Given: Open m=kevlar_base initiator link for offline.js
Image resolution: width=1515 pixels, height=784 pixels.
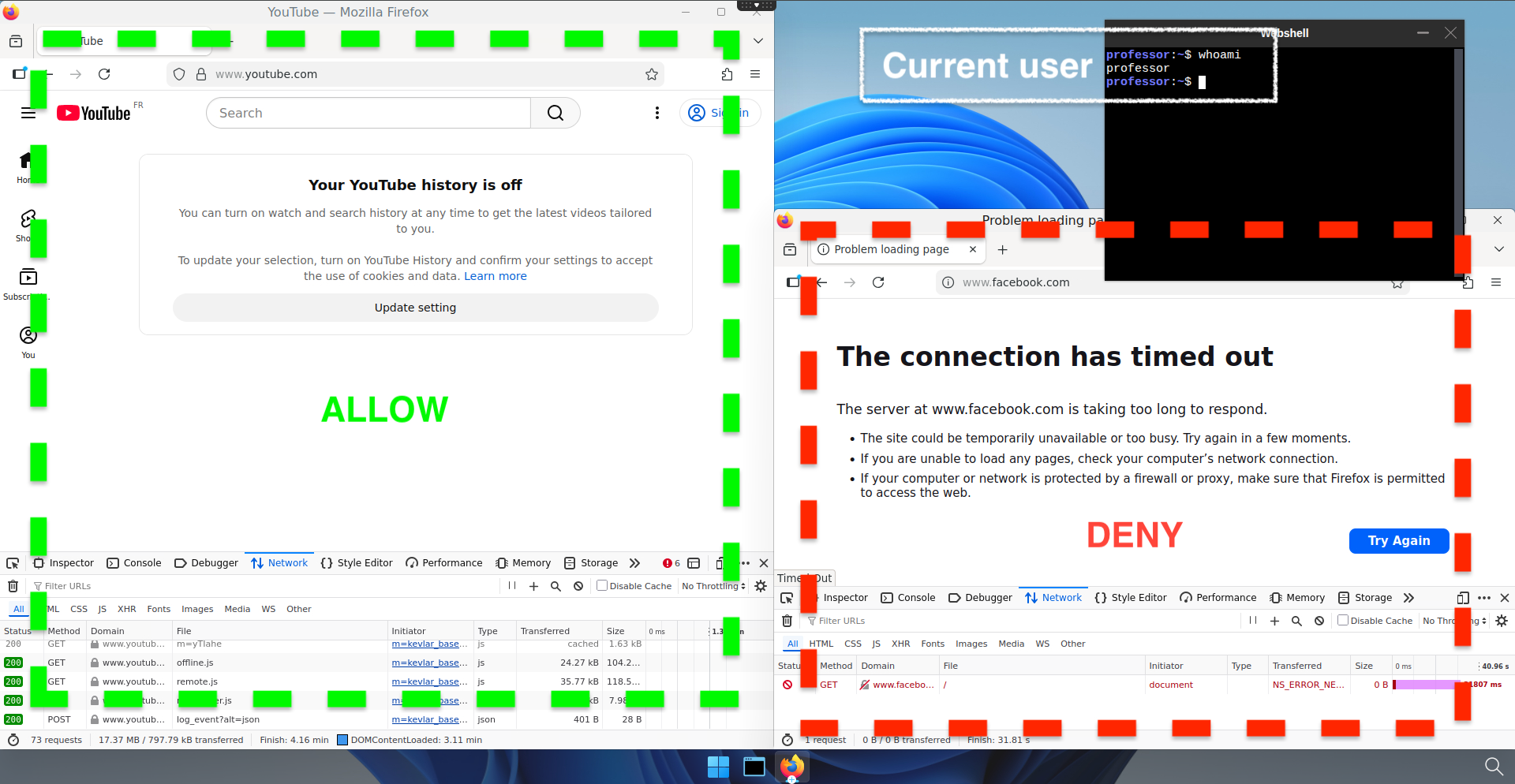Looking at the screenshot, I should (x=429, y=663).
